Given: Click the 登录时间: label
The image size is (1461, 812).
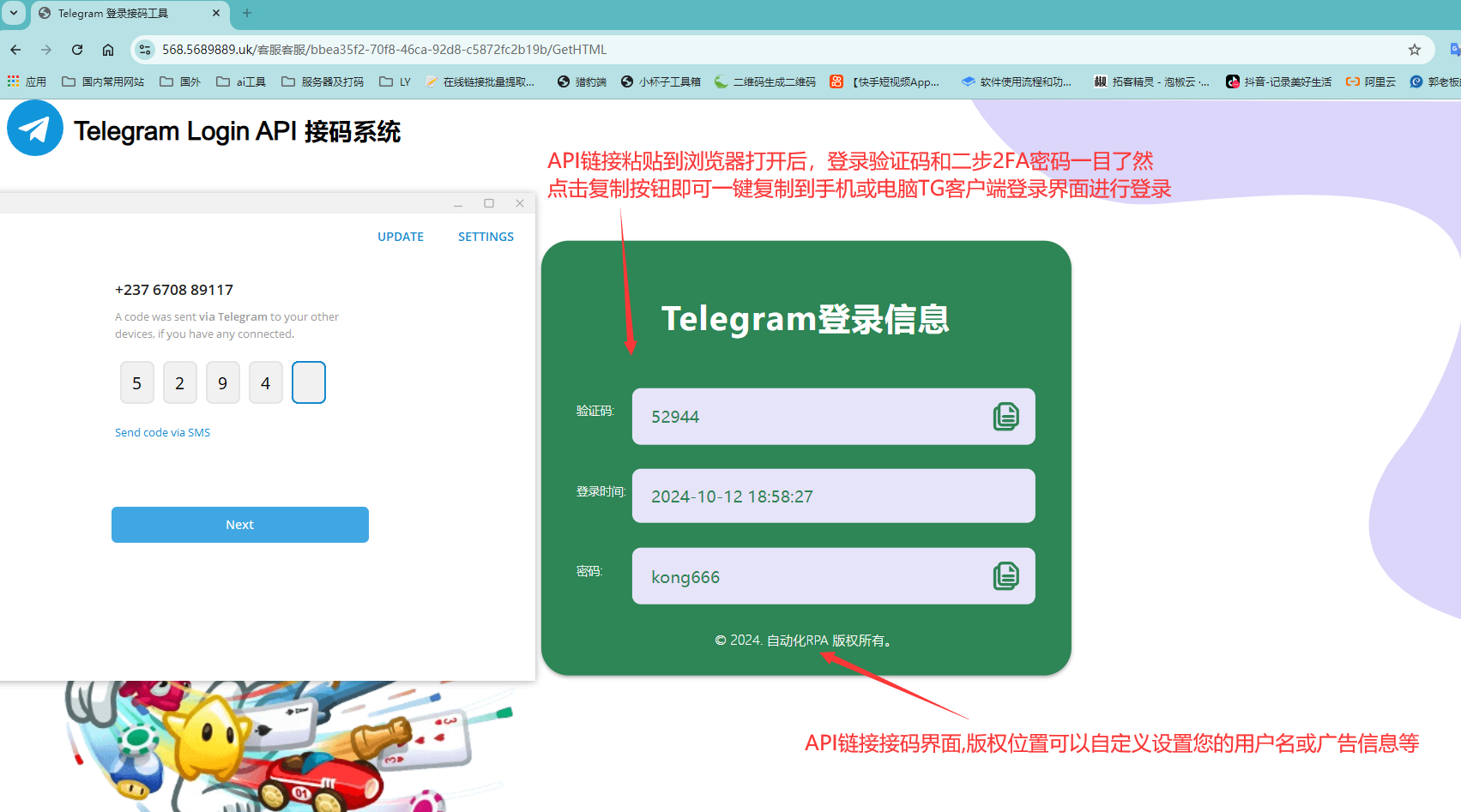Looking at the screenshot, I should pos(601,491).
